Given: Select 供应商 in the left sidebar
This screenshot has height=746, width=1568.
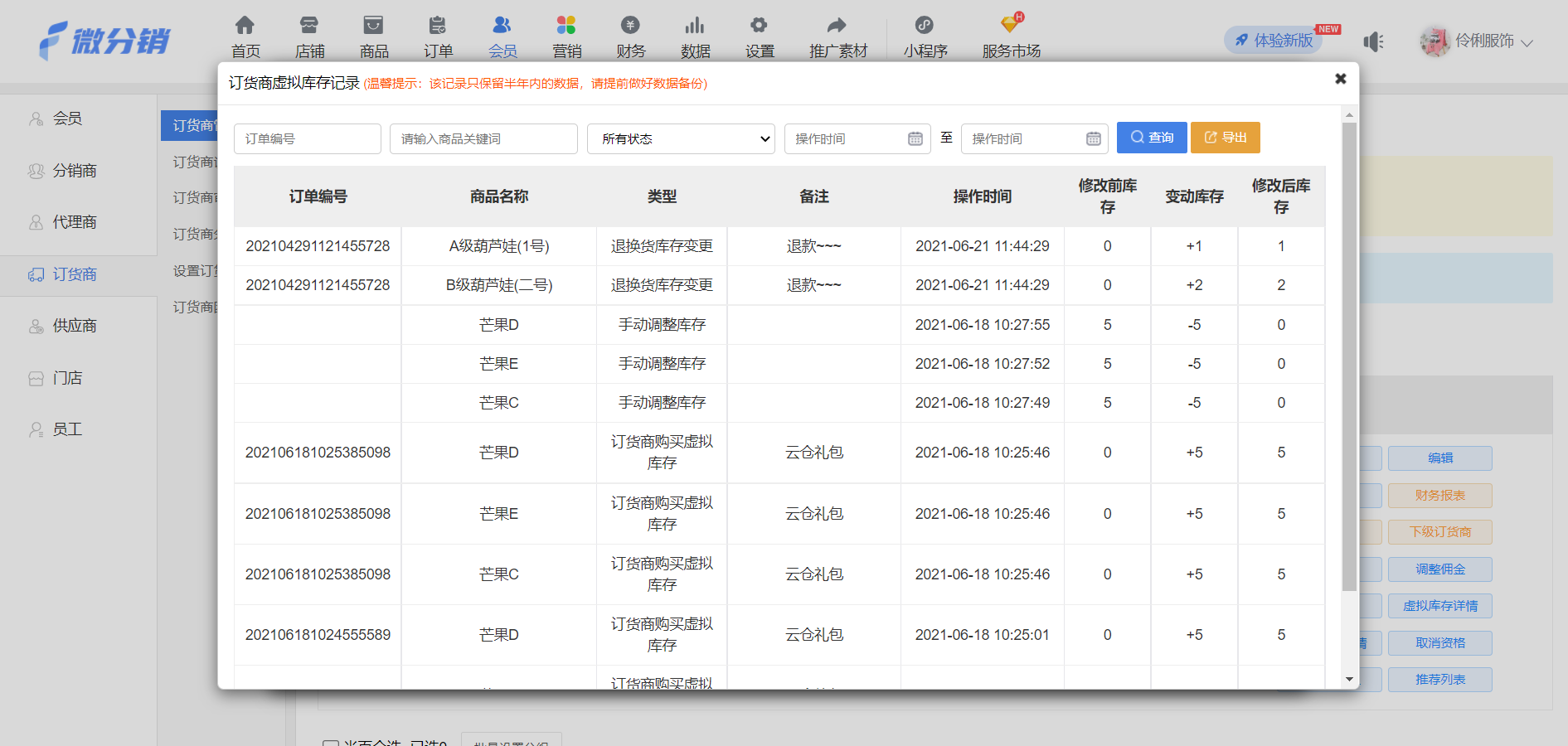Looking at the screenshot, I should tap(75, 326).
